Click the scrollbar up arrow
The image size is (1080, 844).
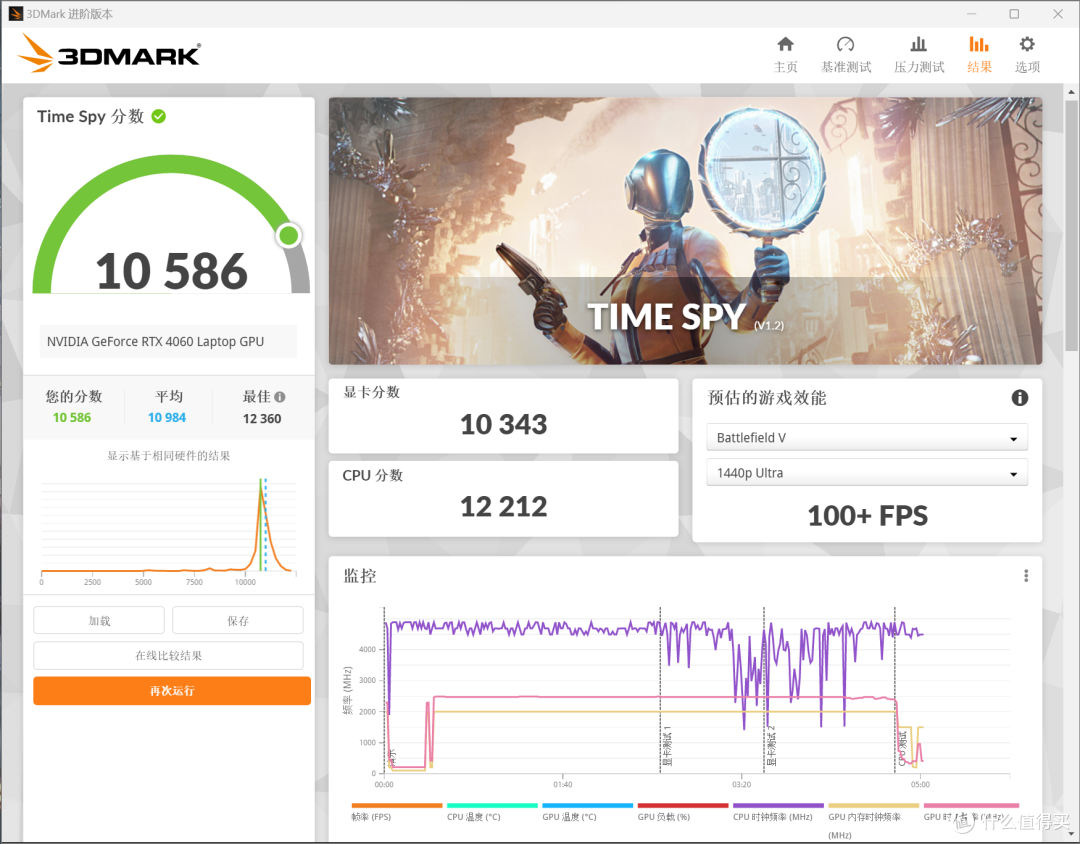coord(1072,91)
